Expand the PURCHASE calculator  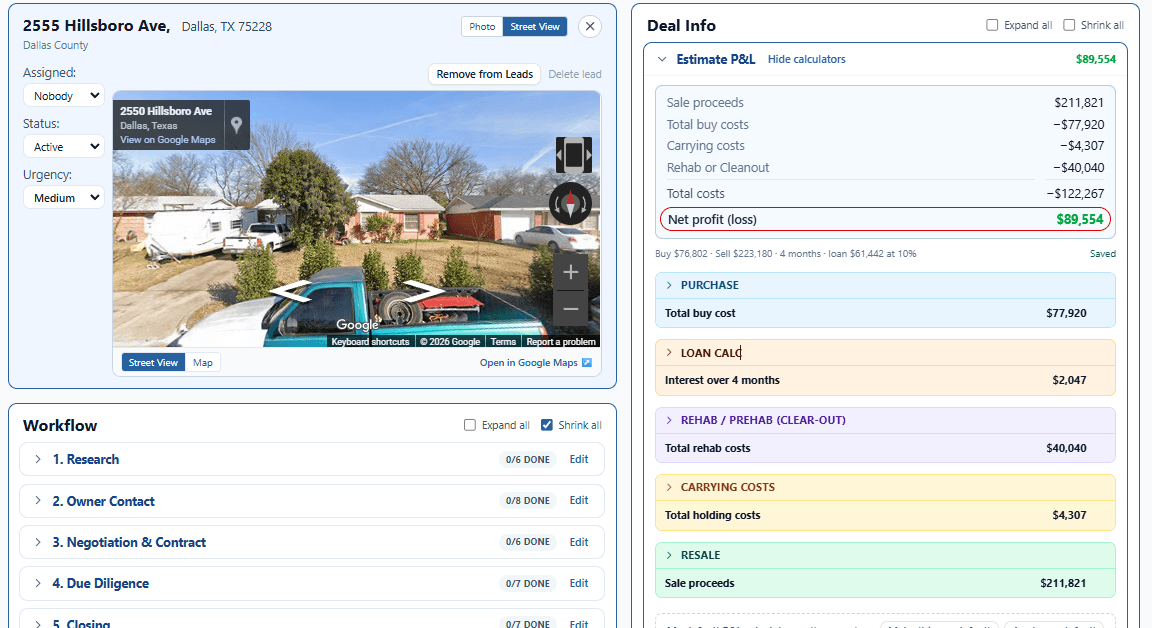click(669, 285)
